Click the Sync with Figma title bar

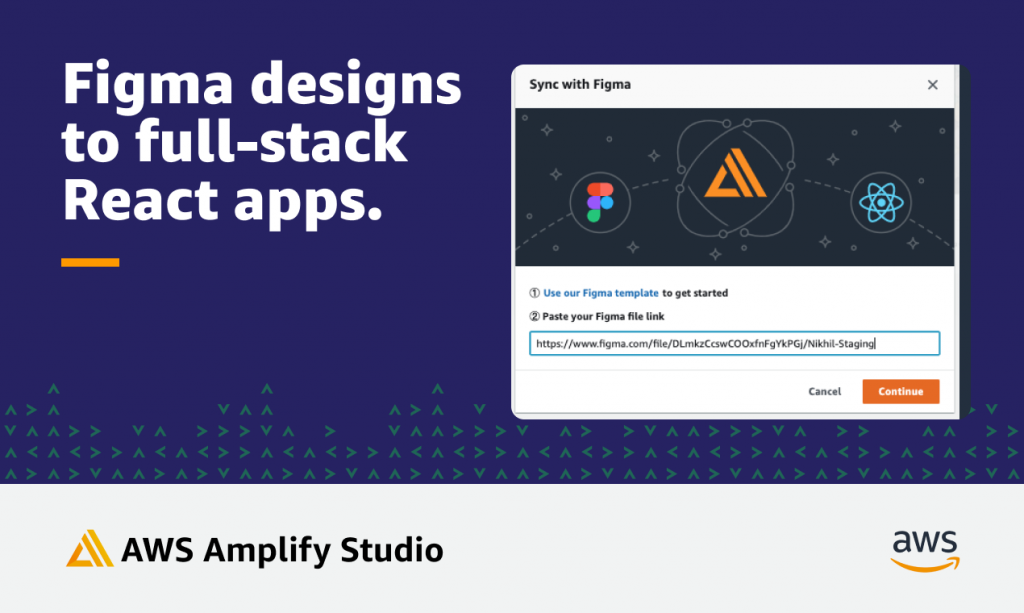click(580, 85)
